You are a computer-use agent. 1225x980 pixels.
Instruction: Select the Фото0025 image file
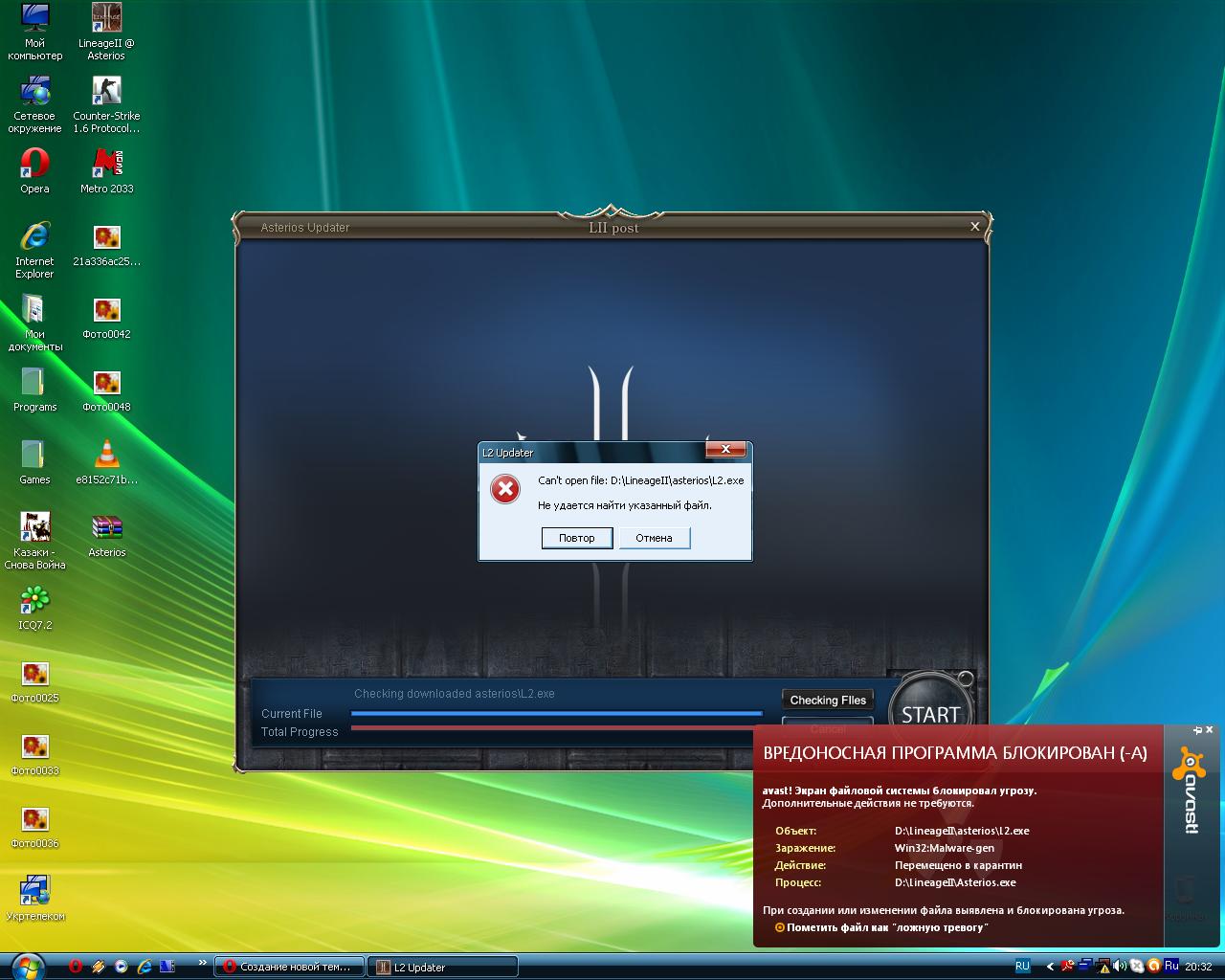pyautogui.click(x=34, y=681)
